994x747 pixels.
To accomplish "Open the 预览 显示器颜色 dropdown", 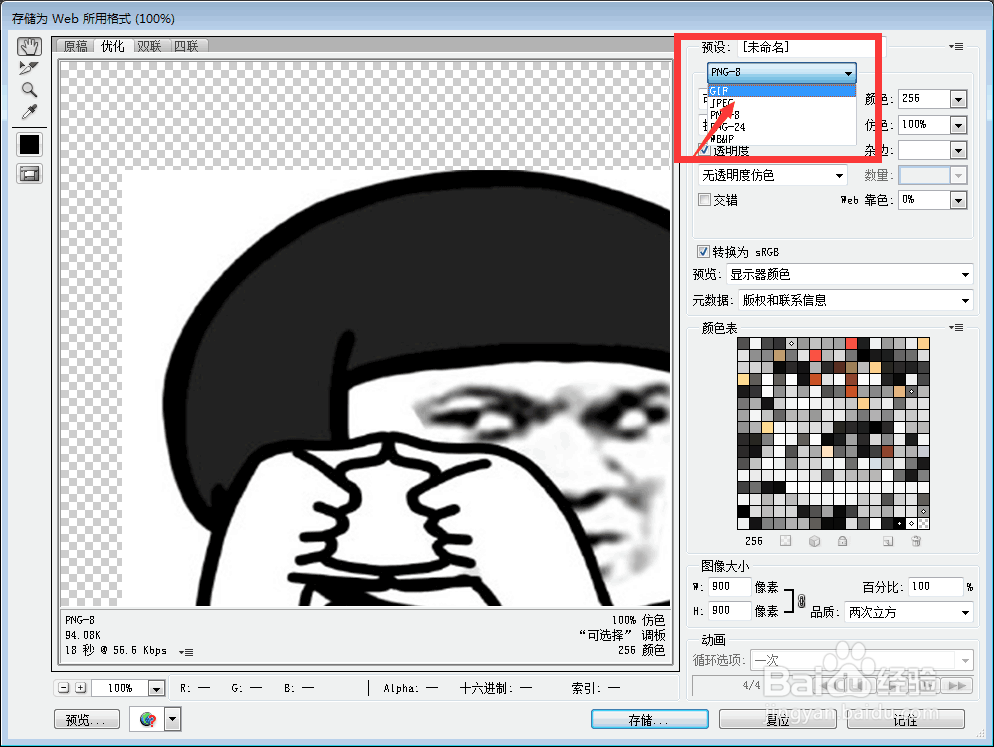I will [x=849, y=275].
